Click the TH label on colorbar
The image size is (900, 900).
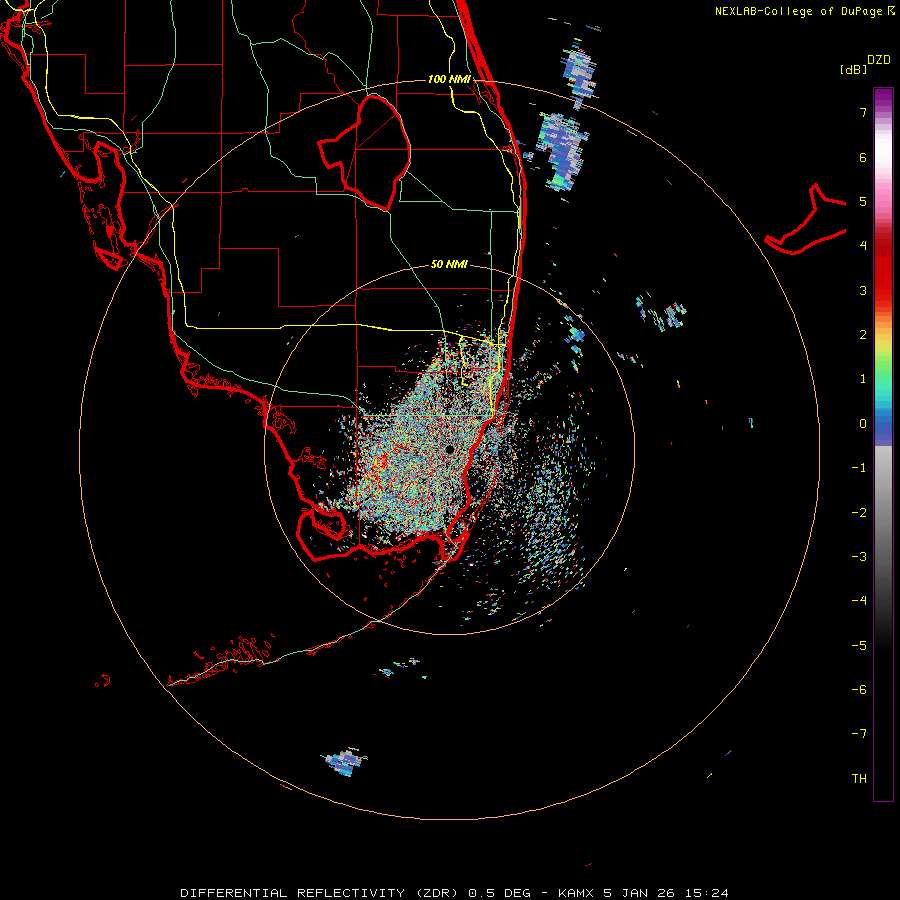pos(859,778)
